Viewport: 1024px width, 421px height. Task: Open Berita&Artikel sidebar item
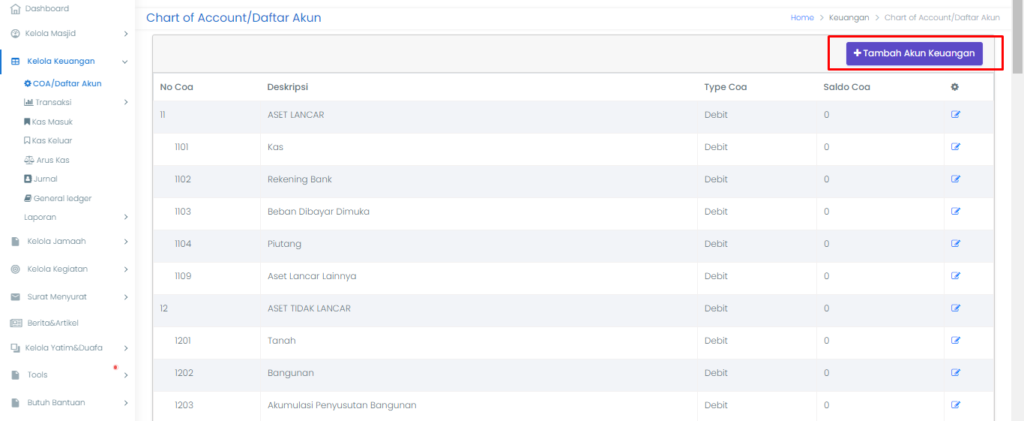pos(52,323)
